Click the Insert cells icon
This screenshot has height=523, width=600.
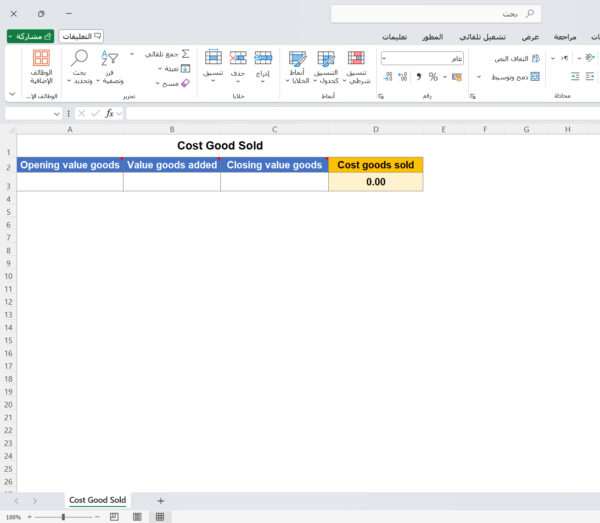click(263, 58)
